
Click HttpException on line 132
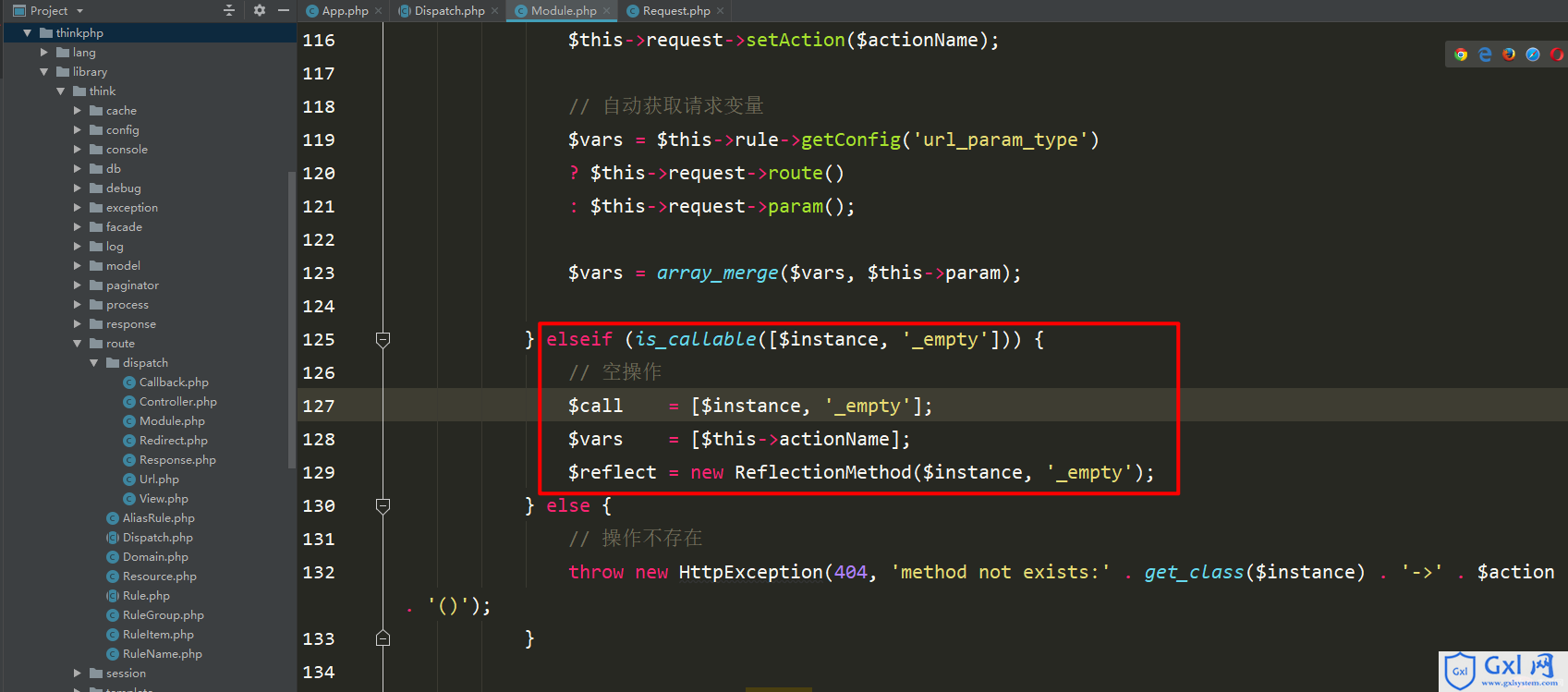tap(750, 572)
